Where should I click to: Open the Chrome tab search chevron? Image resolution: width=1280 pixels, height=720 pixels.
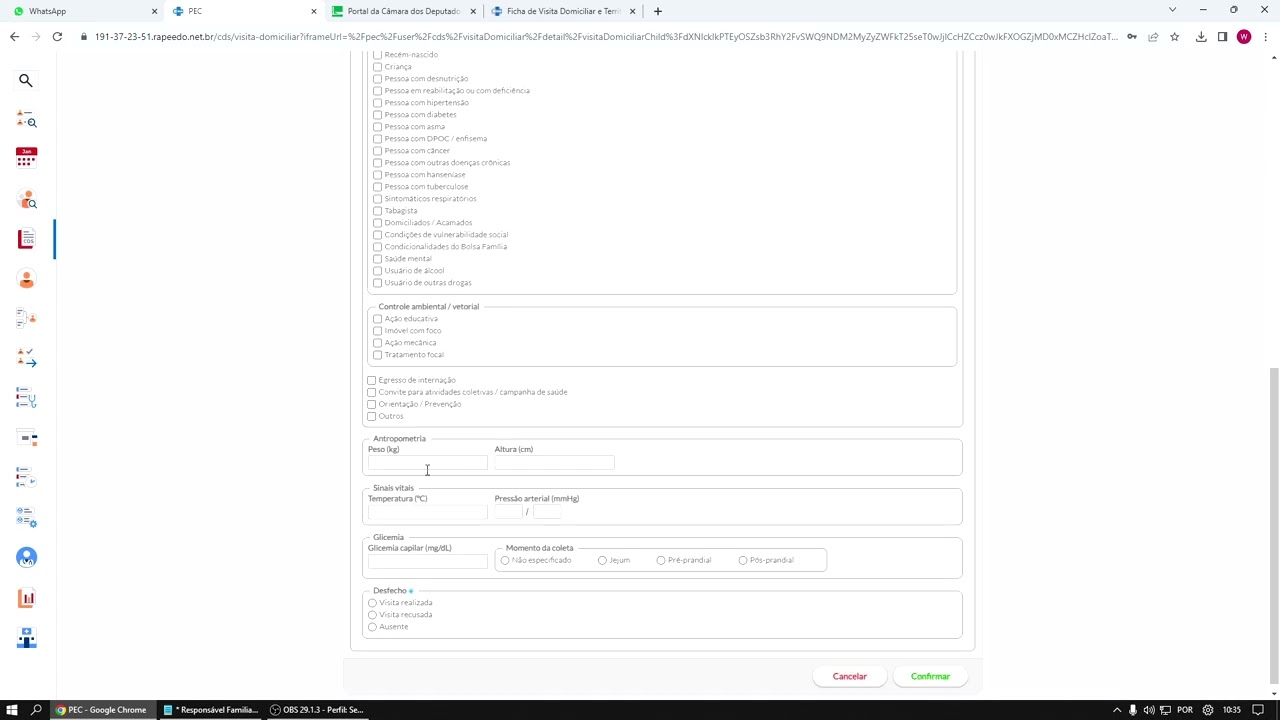click(1172, 10)
